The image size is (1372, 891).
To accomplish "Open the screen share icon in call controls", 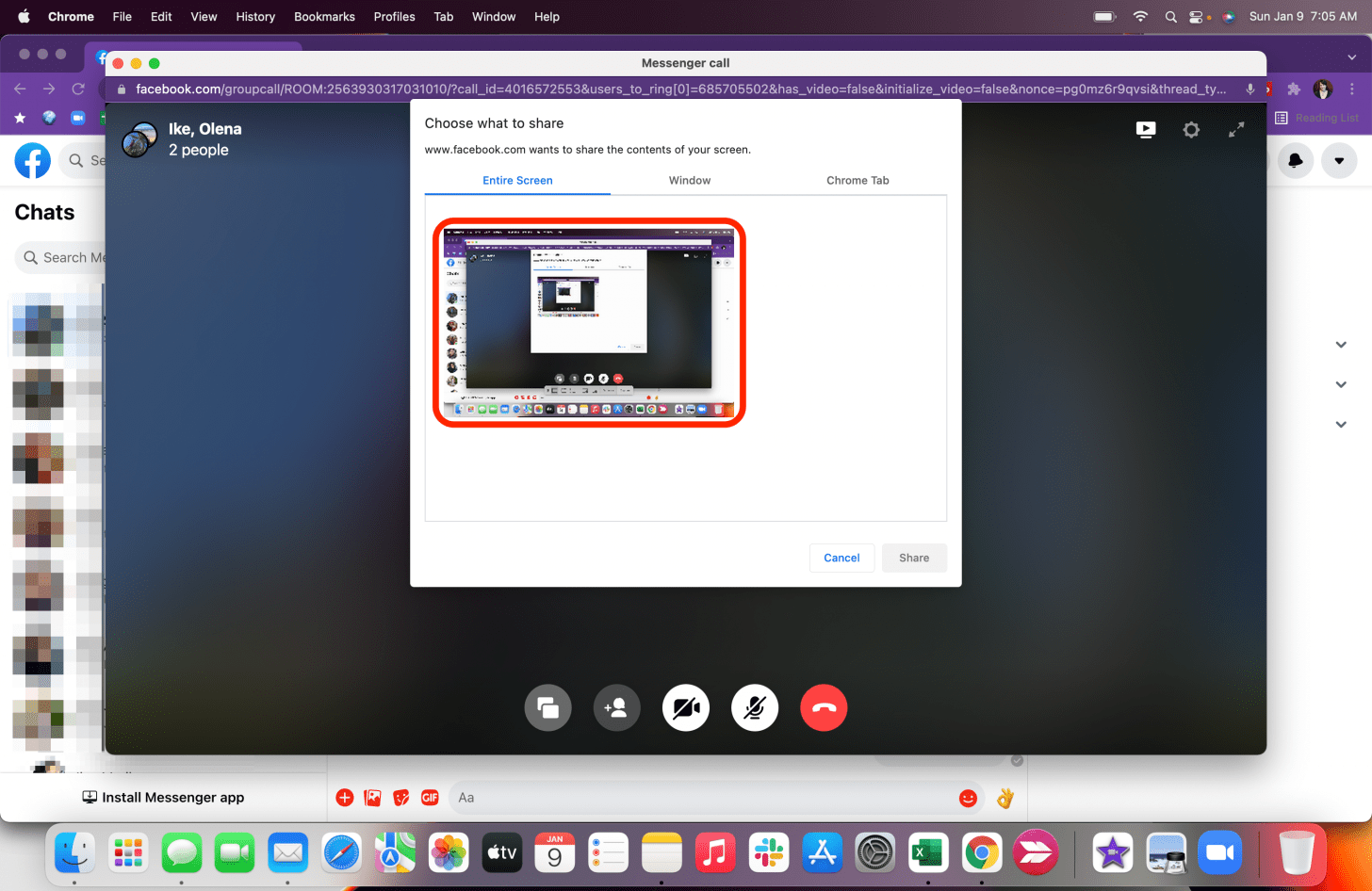I will (547, 707).
